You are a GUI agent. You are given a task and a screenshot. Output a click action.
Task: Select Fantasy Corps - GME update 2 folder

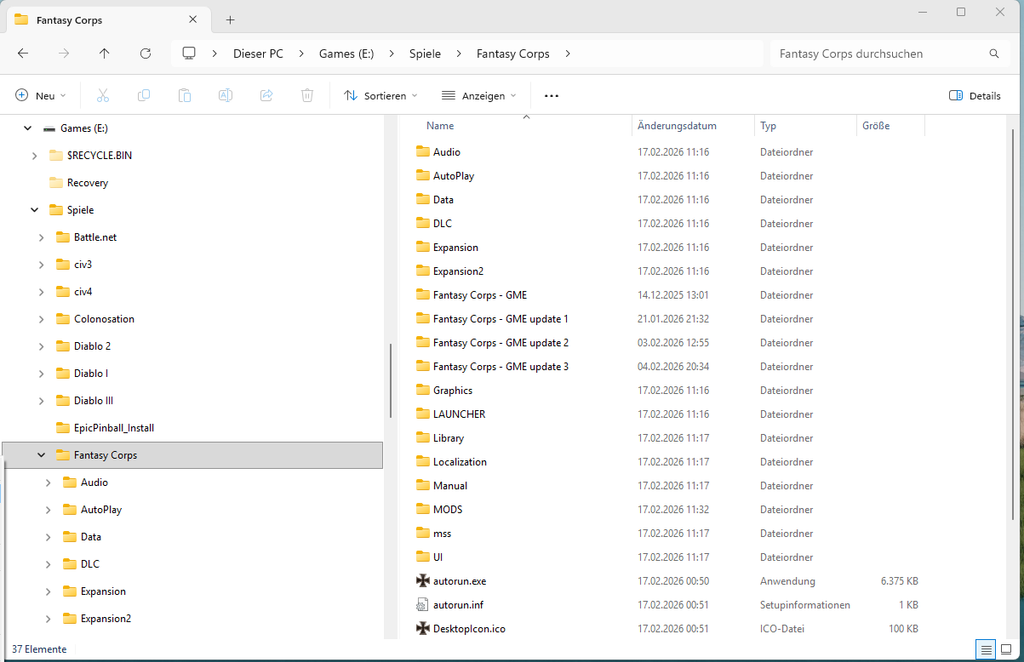500,343
